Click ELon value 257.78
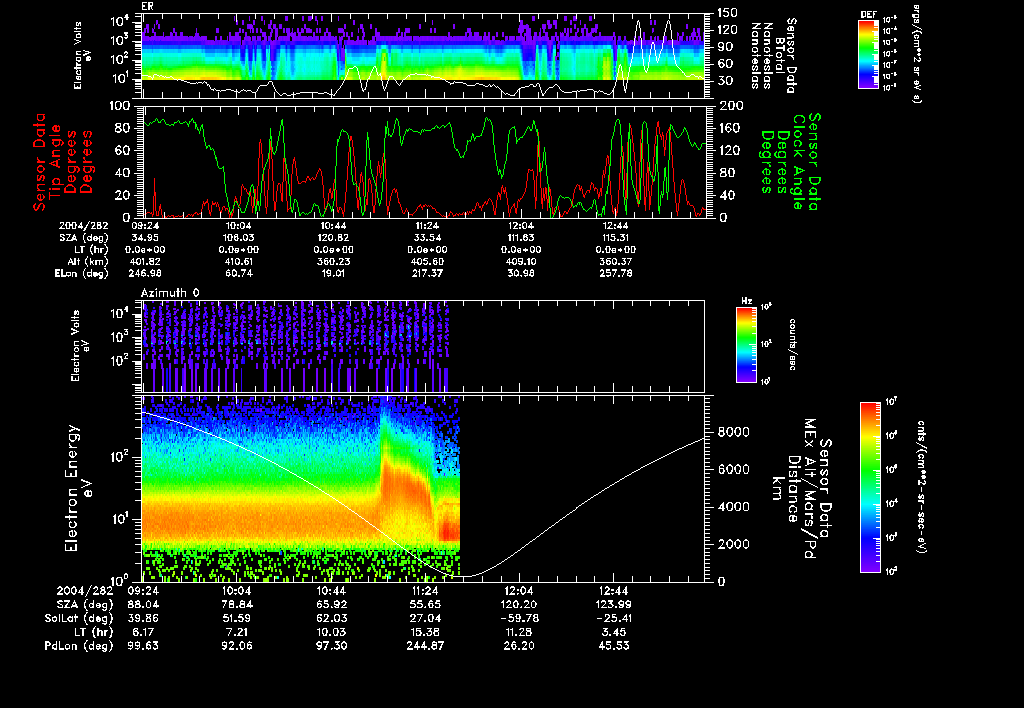 (x=615, y=273)
